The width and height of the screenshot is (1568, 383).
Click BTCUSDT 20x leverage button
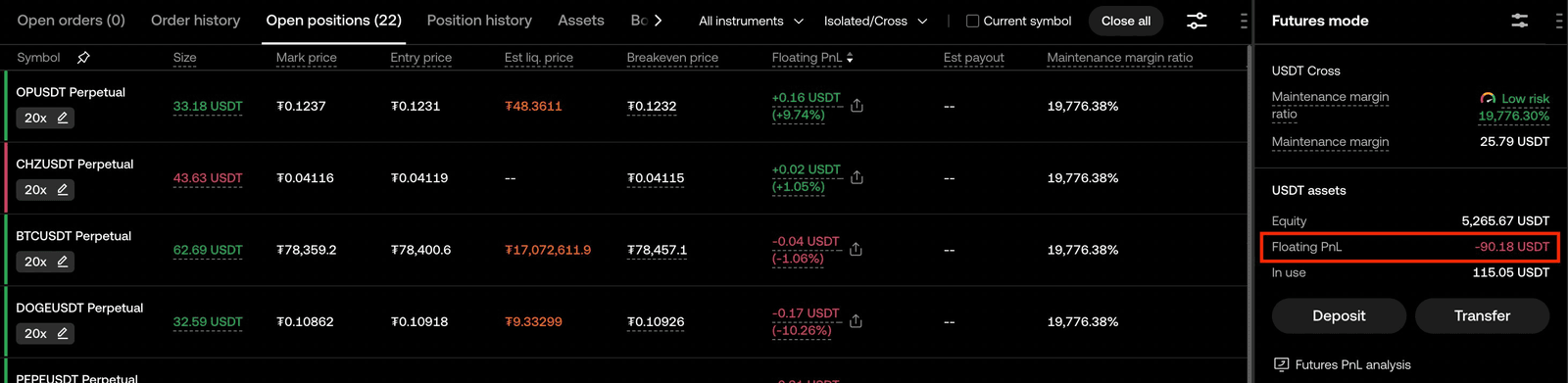click(45, 262)
